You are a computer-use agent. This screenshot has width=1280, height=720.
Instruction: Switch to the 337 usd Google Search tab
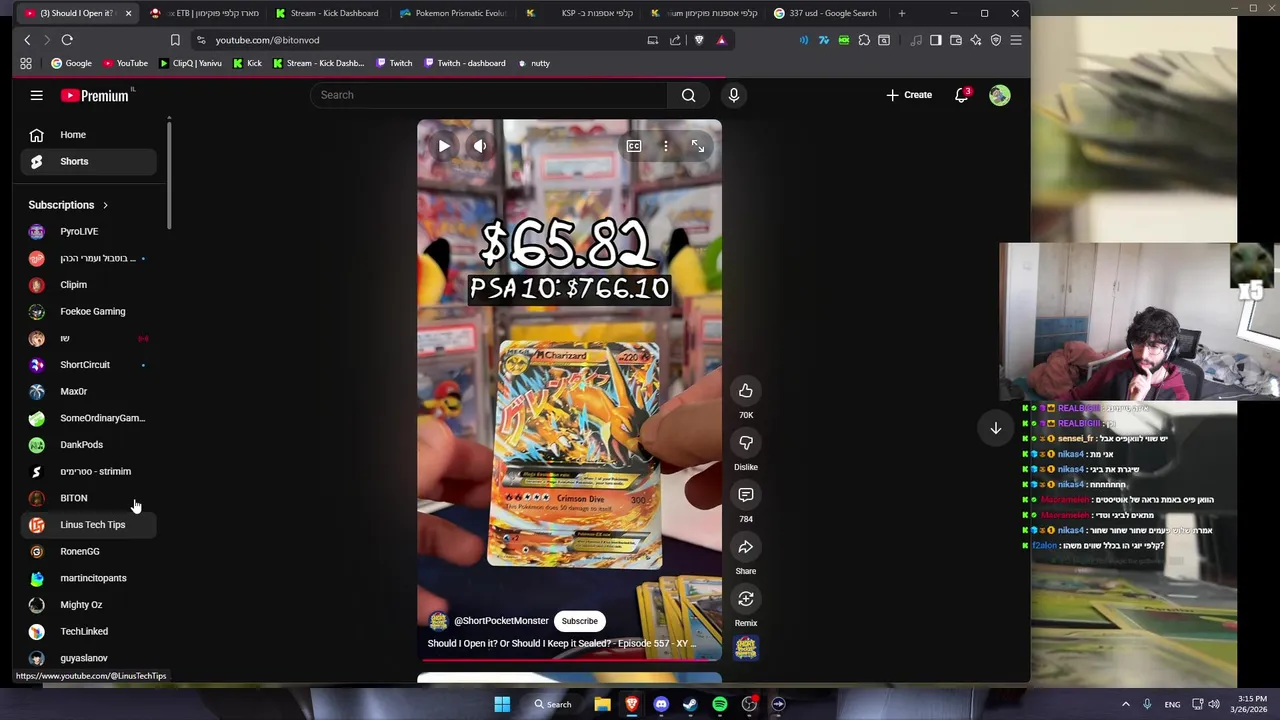pos(827,13)
